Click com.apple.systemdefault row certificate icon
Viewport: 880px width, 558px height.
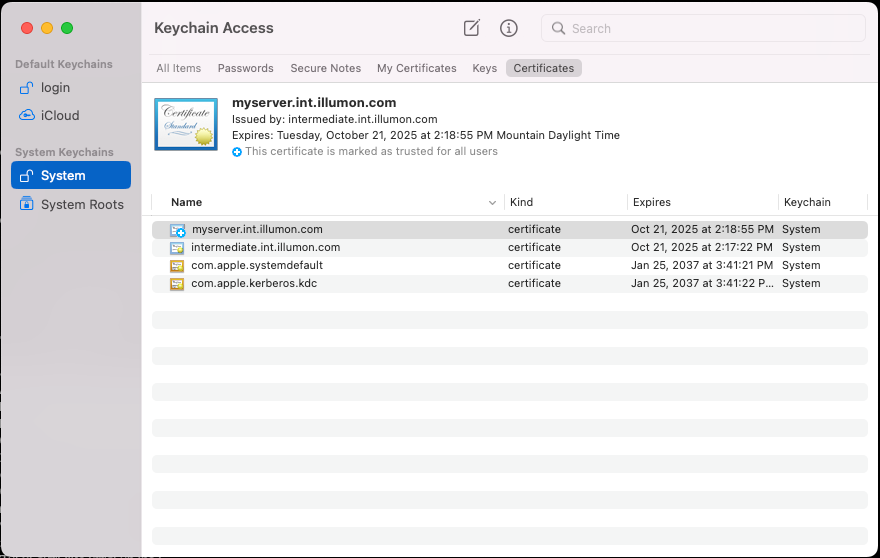177,266
